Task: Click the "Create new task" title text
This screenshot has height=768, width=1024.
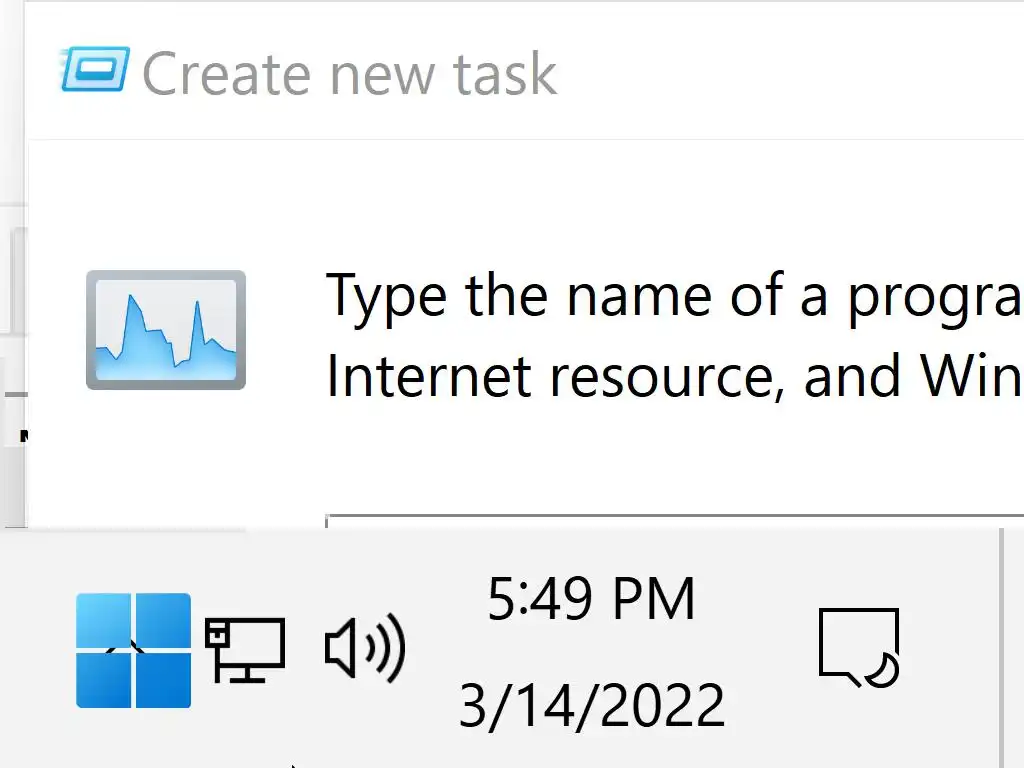Action: [349, 74]
